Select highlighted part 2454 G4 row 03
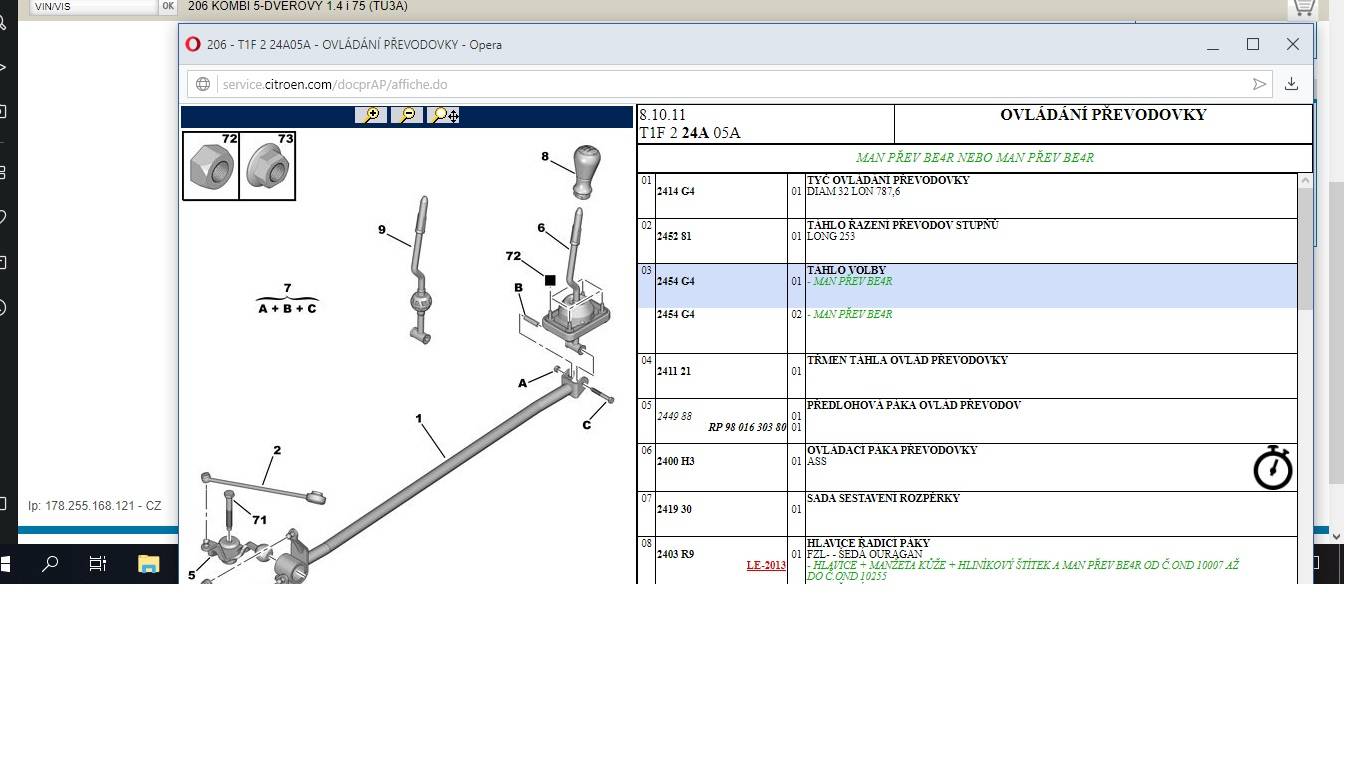This screenshot has height=768, width=1366. (x=675, y=281)
